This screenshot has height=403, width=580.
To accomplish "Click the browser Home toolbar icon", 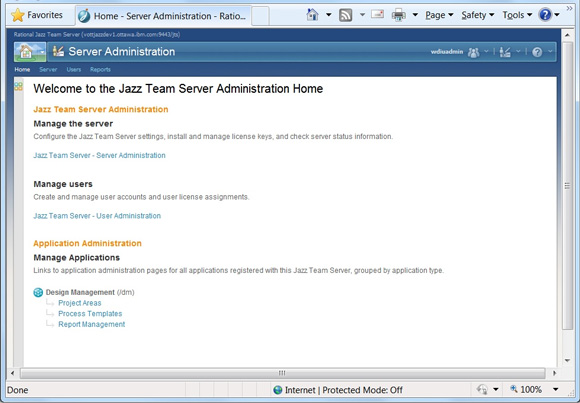I will [313, 15].
